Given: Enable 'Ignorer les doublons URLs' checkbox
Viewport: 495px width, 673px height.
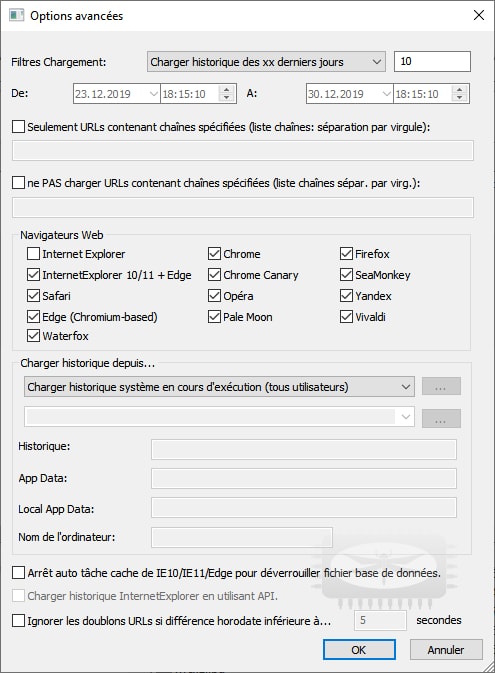Looking at the screenshot, I should tap(18, 621).
